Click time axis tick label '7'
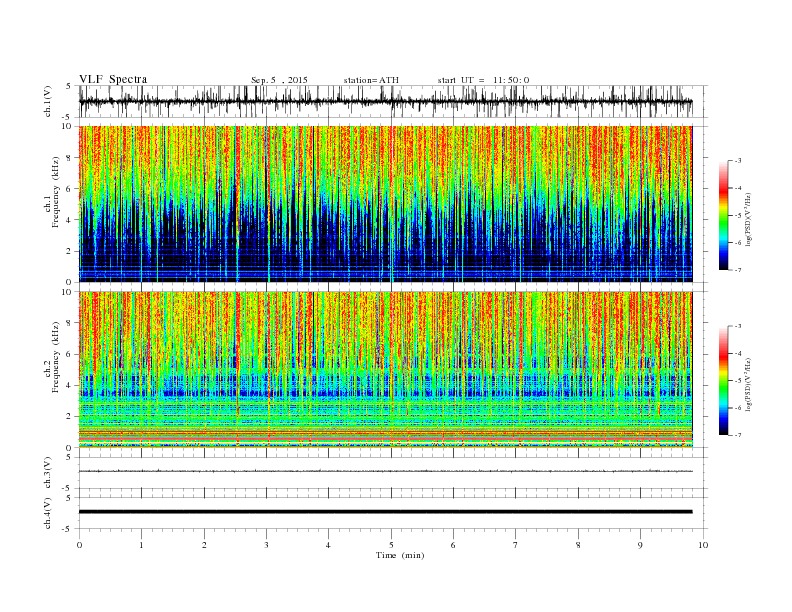The image size is (792, 612). [x=516, y=545]
